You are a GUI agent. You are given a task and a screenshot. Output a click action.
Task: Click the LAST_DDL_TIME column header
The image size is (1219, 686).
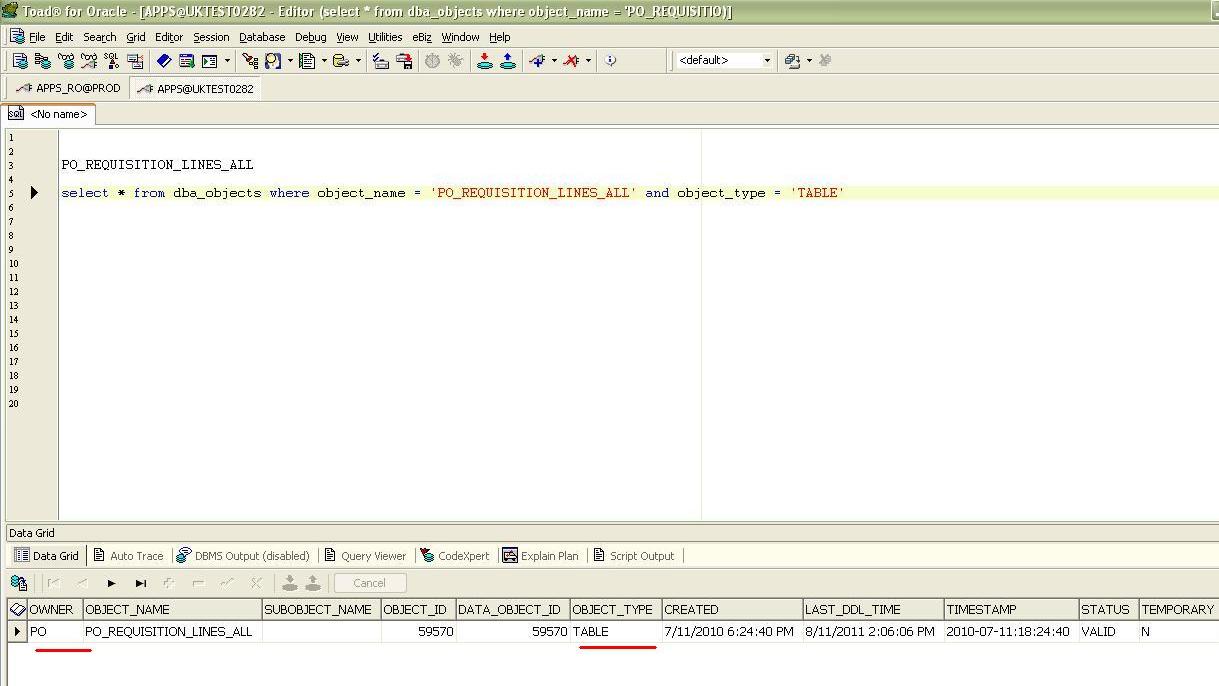coord(873,609)
